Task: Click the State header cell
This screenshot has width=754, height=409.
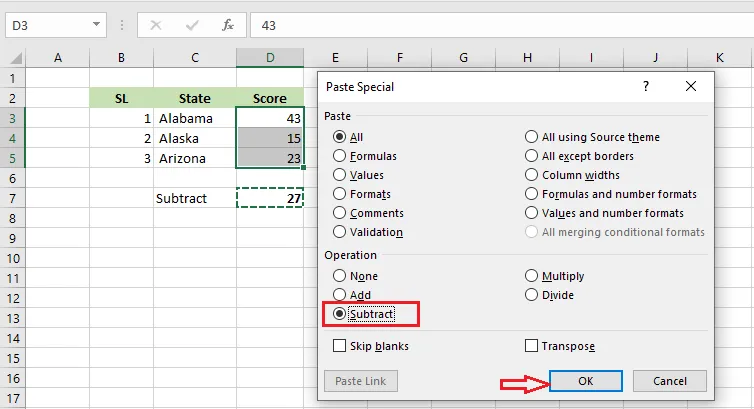Action: [x=195, y=98]
